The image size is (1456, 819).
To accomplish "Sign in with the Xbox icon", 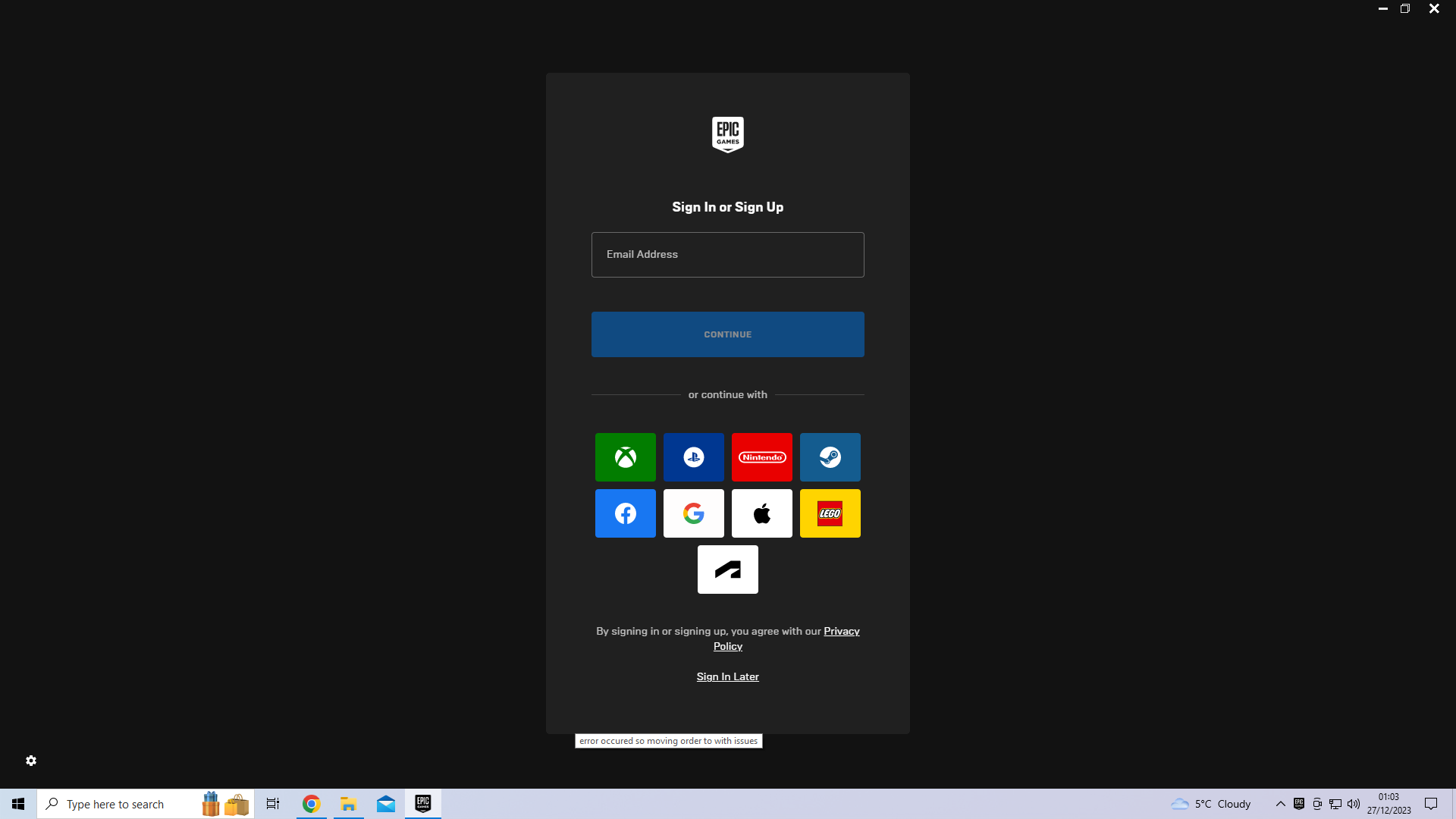I will pyautogui.click(x=625, y=457).
